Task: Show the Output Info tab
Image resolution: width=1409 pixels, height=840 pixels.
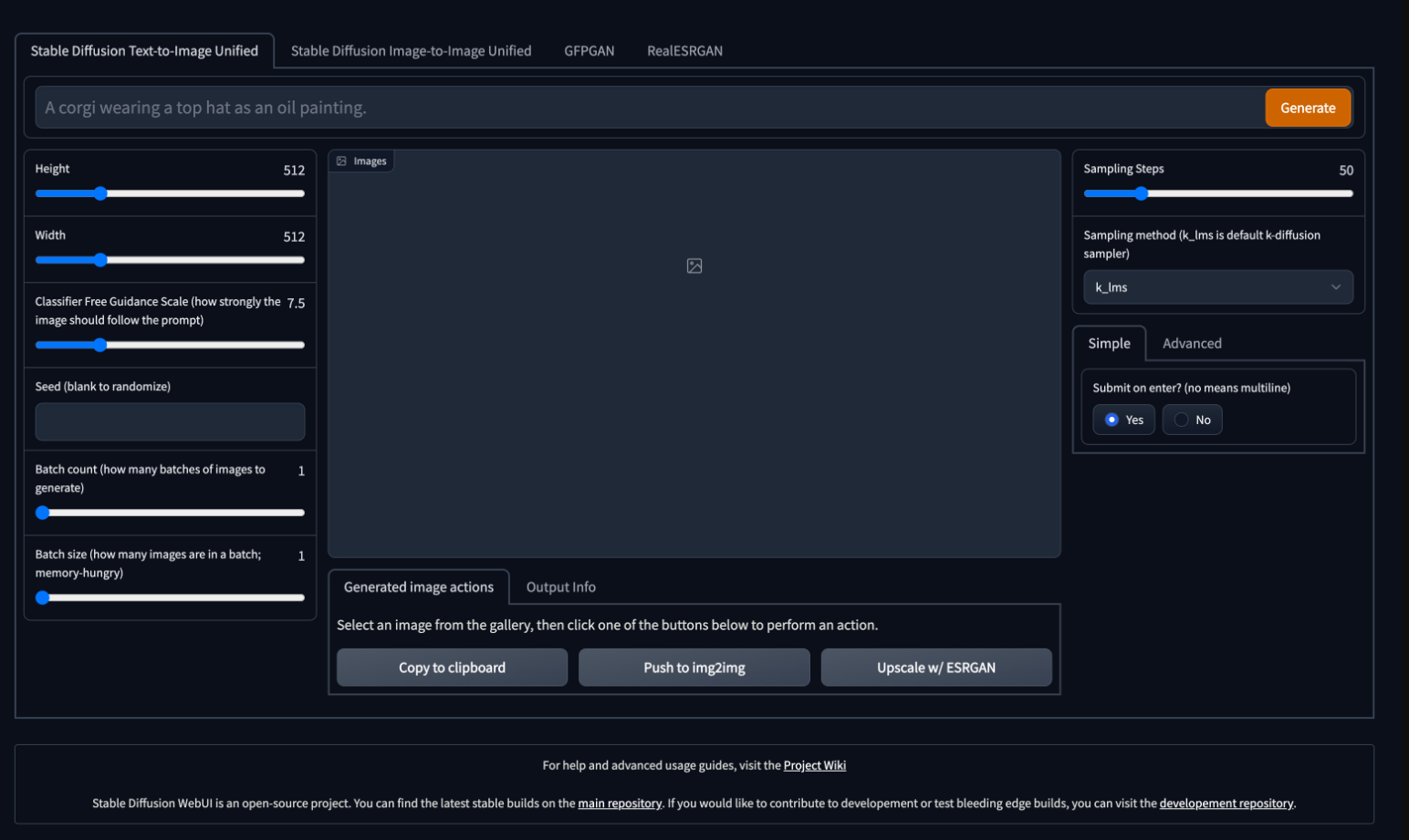Action: [561, 587]
